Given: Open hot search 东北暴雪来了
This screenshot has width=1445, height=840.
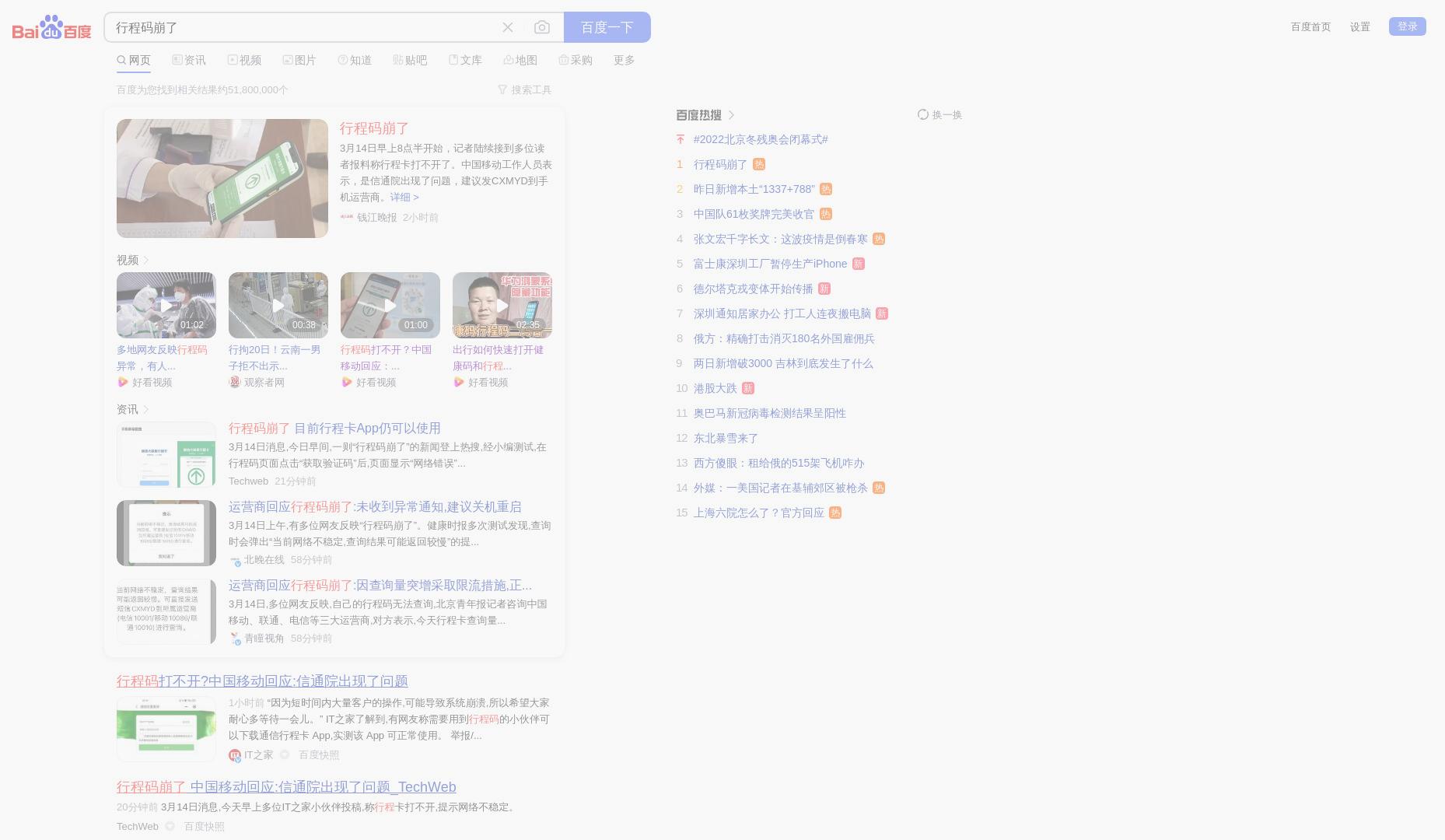Looking at the screenshot, I should coord(726,438).
